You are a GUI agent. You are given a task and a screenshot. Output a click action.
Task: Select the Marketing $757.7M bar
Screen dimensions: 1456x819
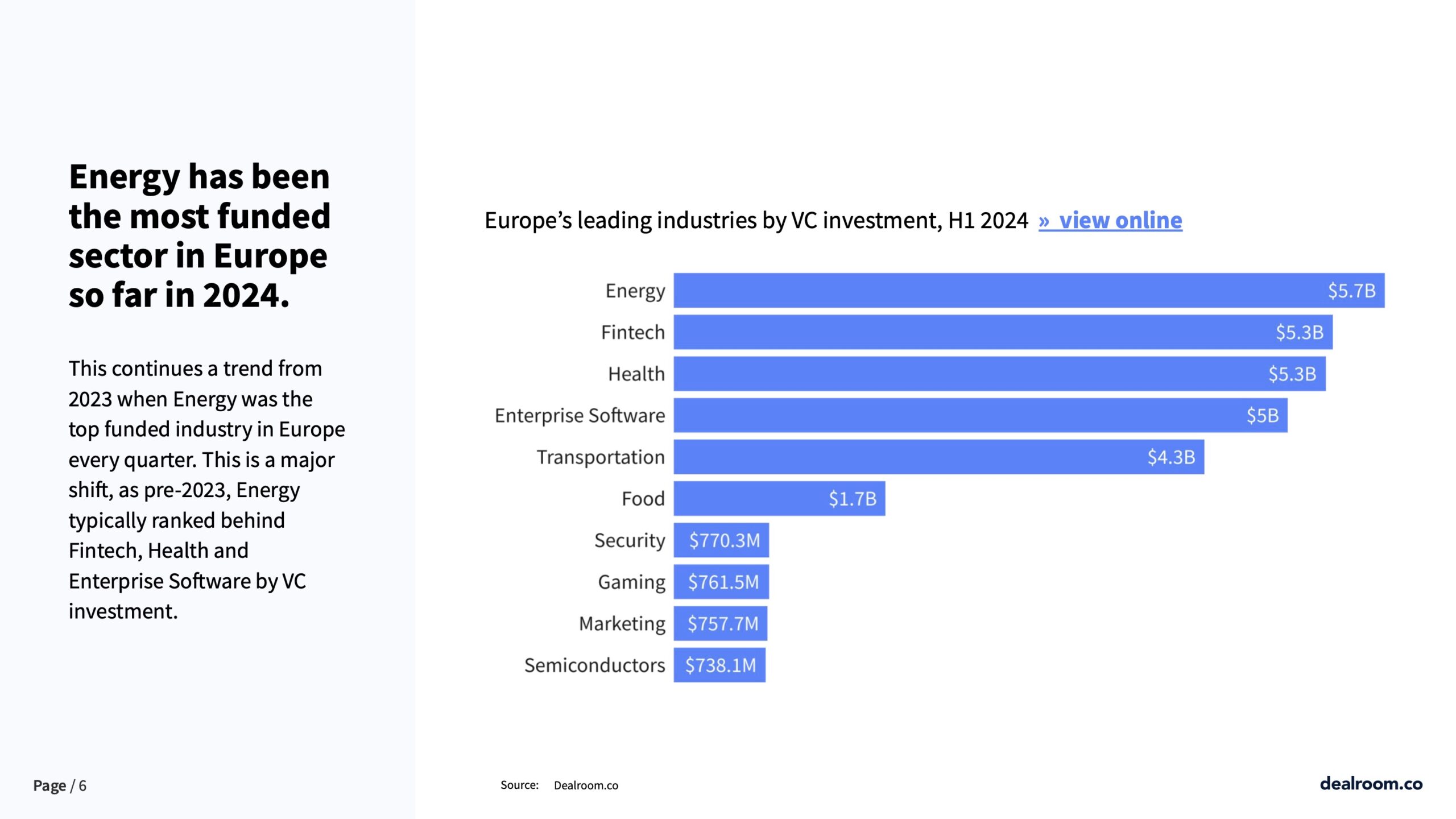point(720,623)
